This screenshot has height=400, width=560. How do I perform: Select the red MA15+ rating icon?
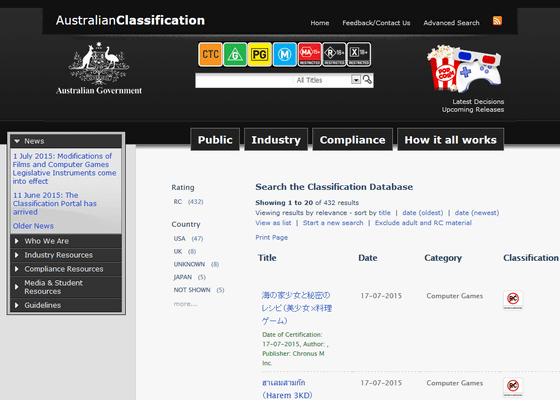click(310, 54)
